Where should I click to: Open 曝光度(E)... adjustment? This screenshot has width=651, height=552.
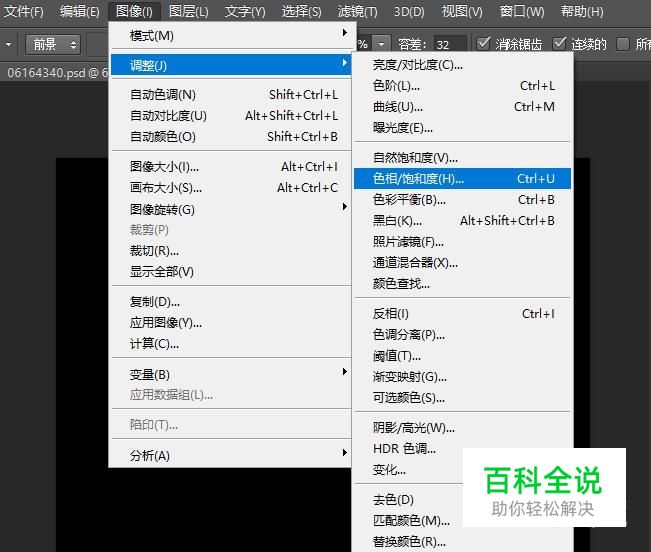tap(463, 128)
